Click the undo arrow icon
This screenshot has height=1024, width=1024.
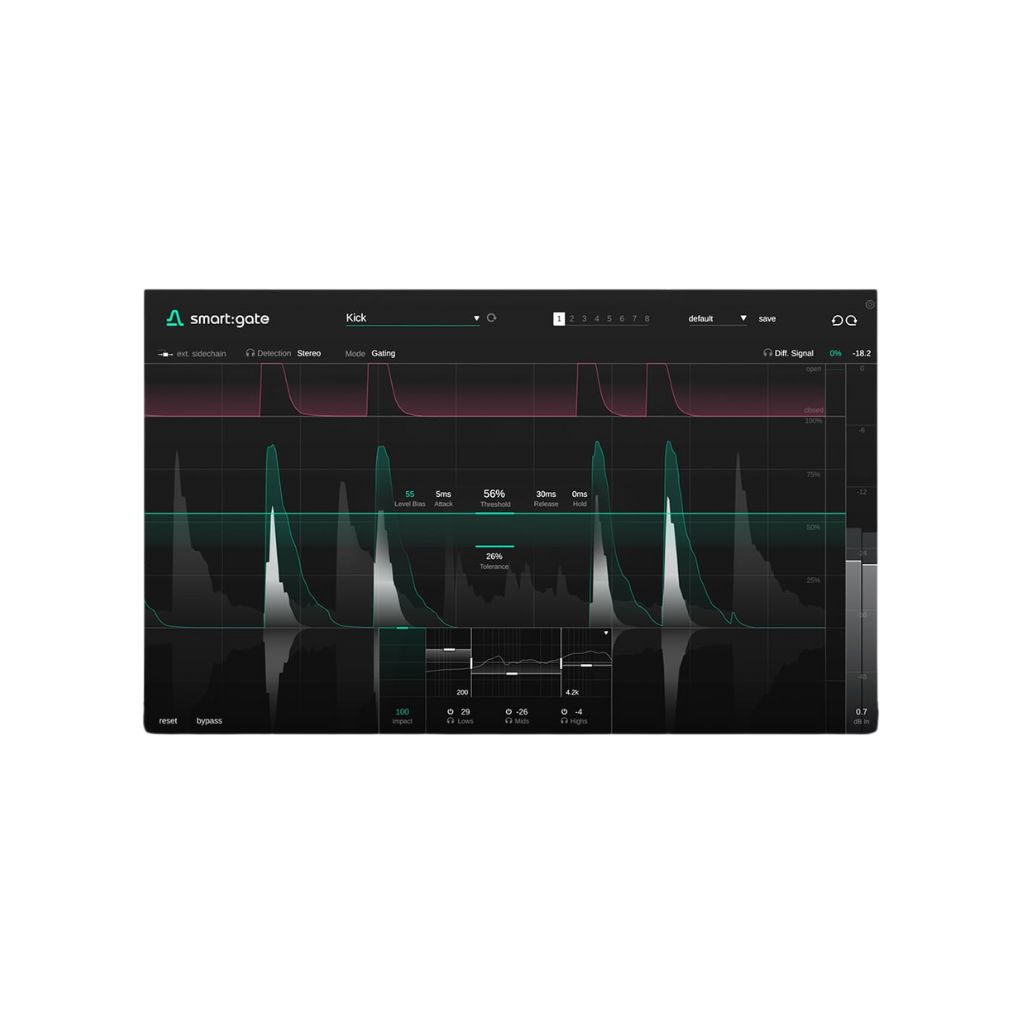[837, 320]
